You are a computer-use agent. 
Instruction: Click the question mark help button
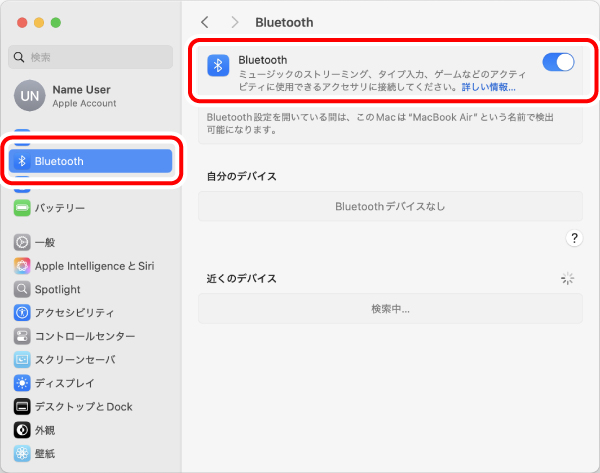tap(574, 238)
